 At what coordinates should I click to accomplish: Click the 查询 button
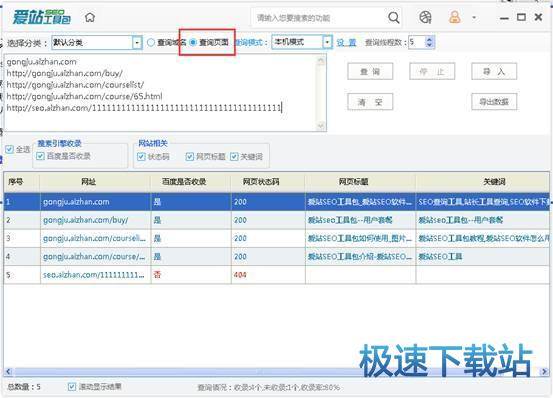pyautogui.click(x=370, y=72)
